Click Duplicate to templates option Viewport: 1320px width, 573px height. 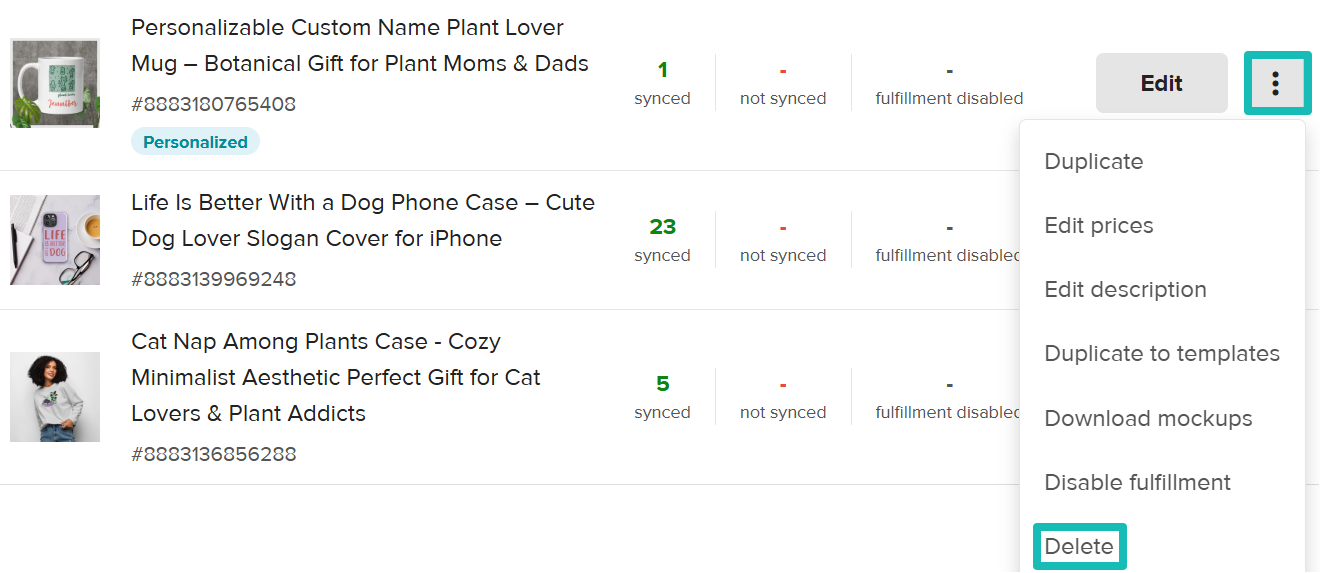(x=1161, y=354)
